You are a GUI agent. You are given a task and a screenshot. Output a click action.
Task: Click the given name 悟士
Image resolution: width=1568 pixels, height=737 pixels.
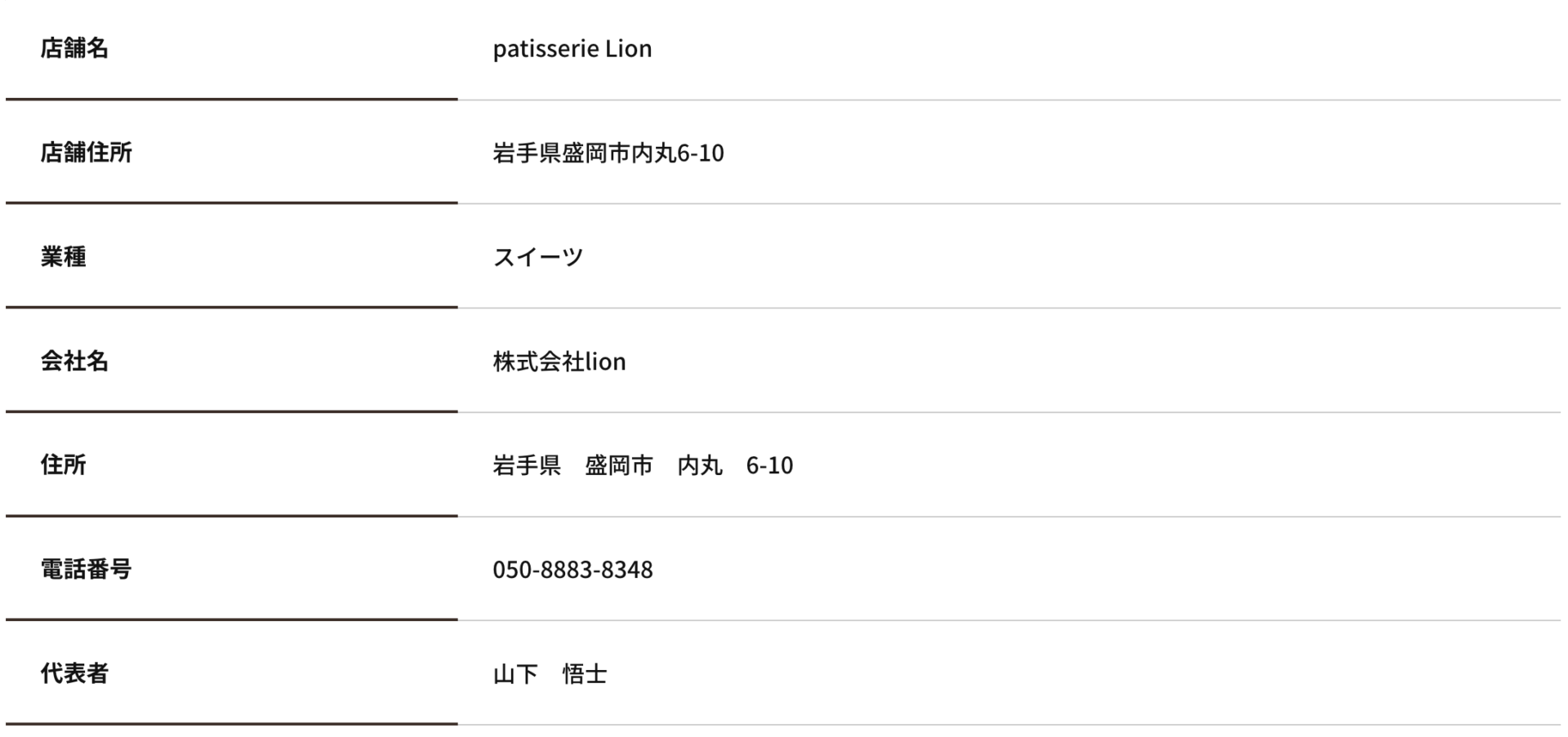click(x=585, y=674)
